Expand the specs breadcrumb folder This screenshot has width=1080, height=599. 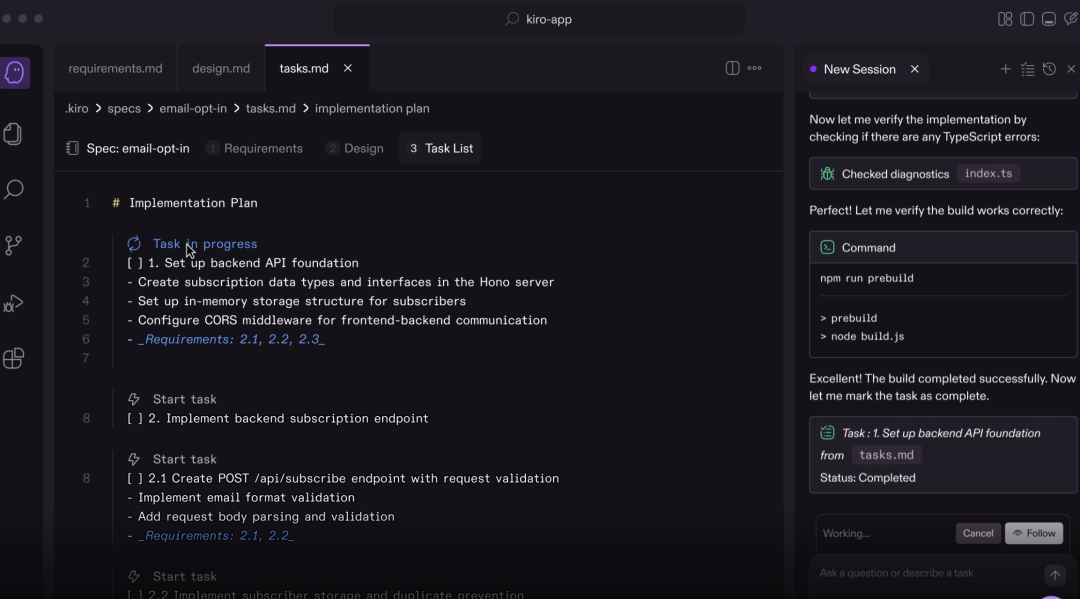coord(124,108)
